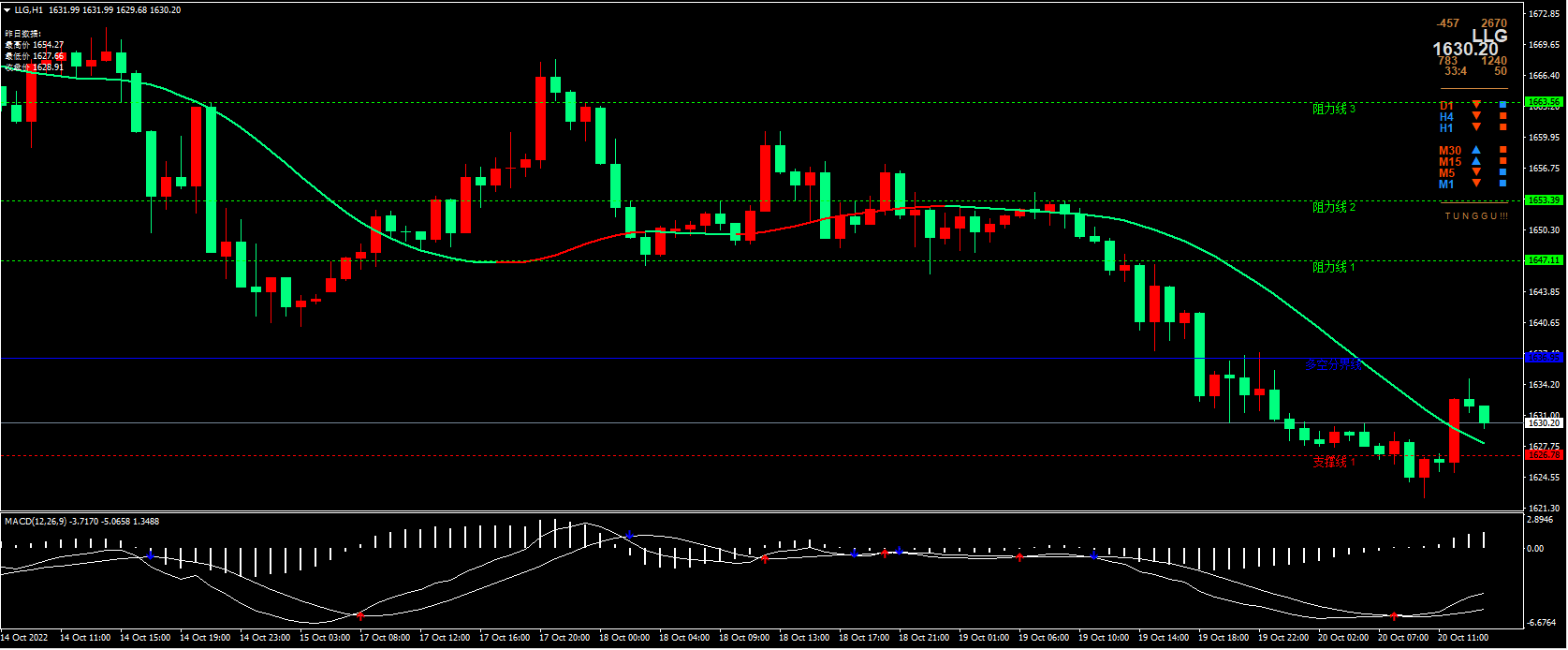Click the LLG symbol name in the panel

[1489, 36]
